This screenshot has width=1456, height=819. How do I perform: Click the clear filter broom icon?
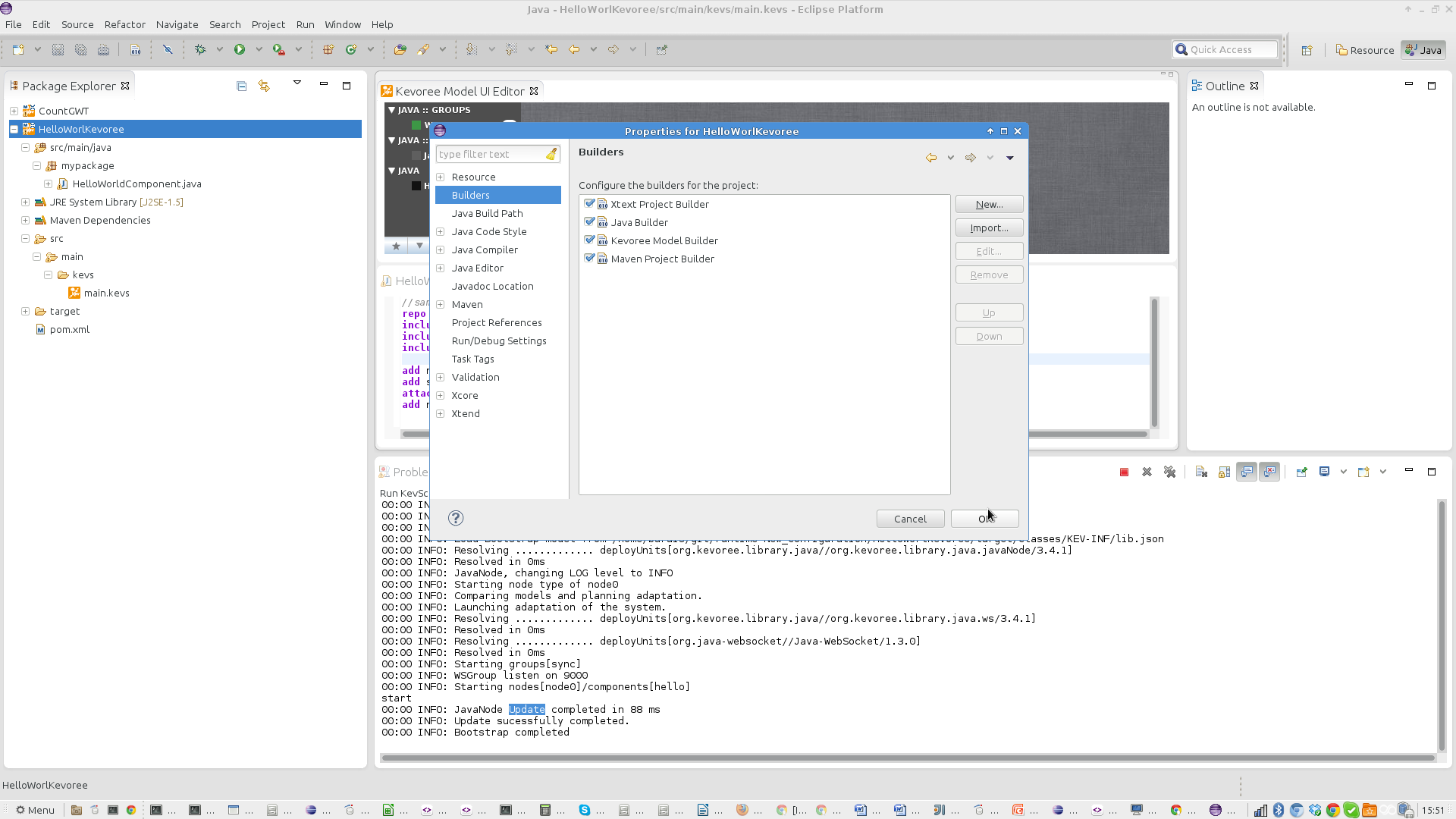click(551, 154)
